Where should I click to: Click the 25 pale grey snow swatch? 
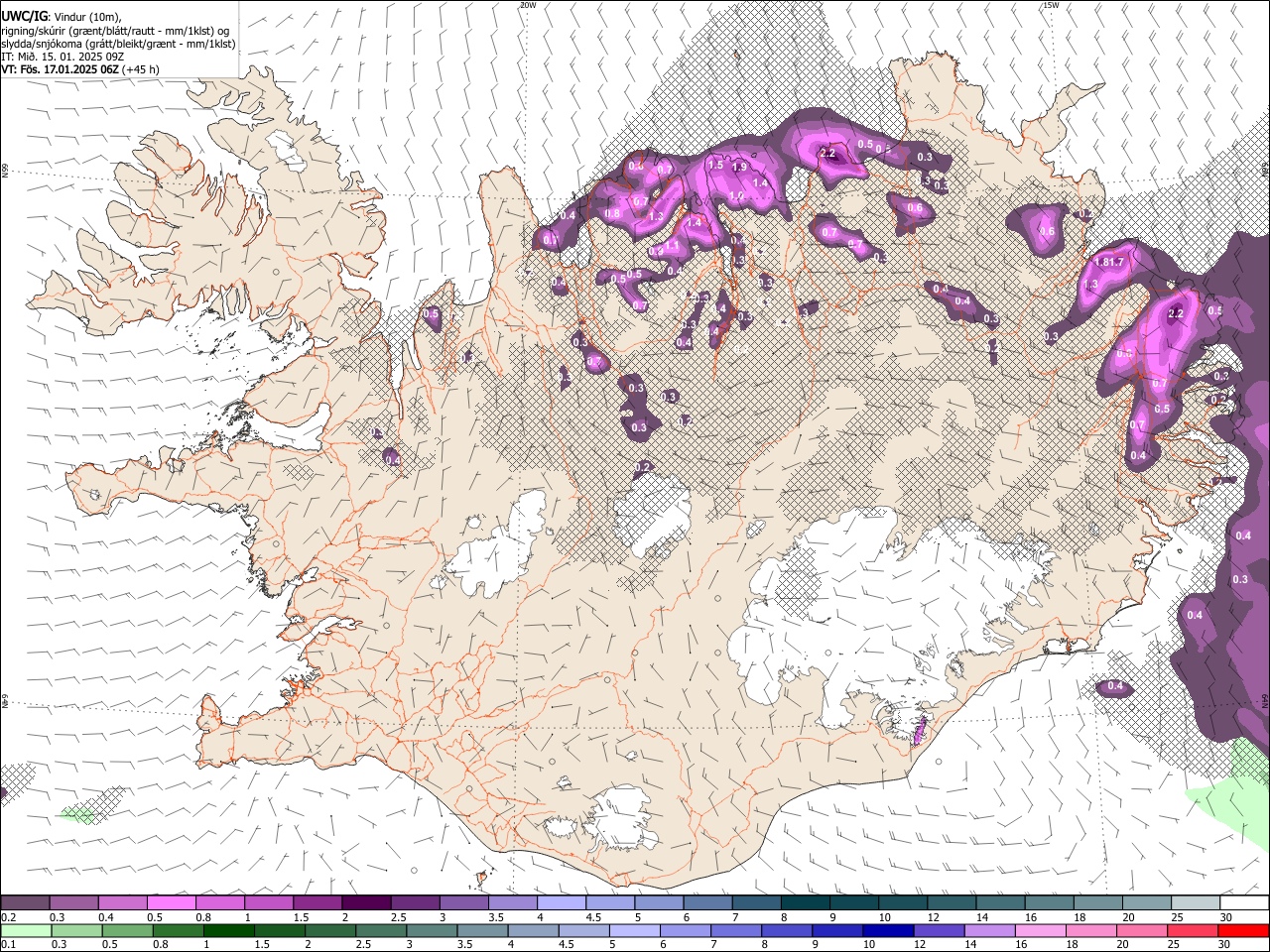pos(1196,902)
